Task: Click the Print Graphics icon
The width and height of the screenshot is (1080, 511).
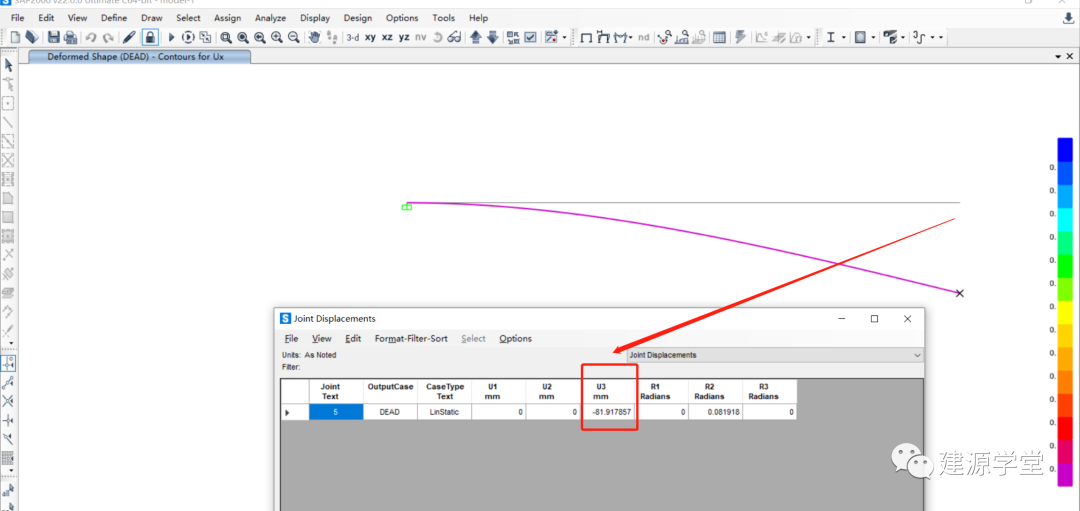Action: pyautogui.click(x=70, y=37)
